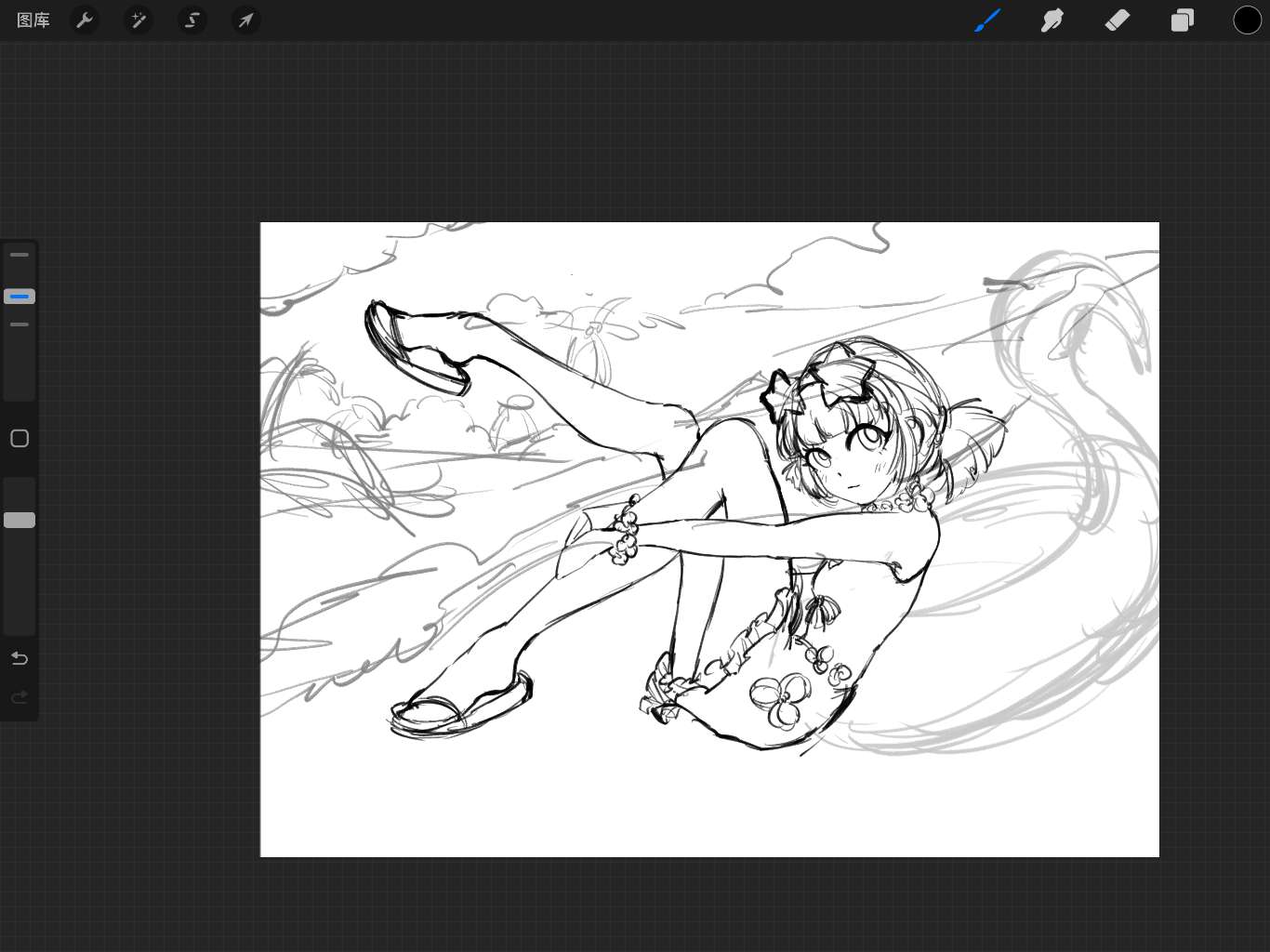Activate the Transform arrow tool

(x=245, y=20)
